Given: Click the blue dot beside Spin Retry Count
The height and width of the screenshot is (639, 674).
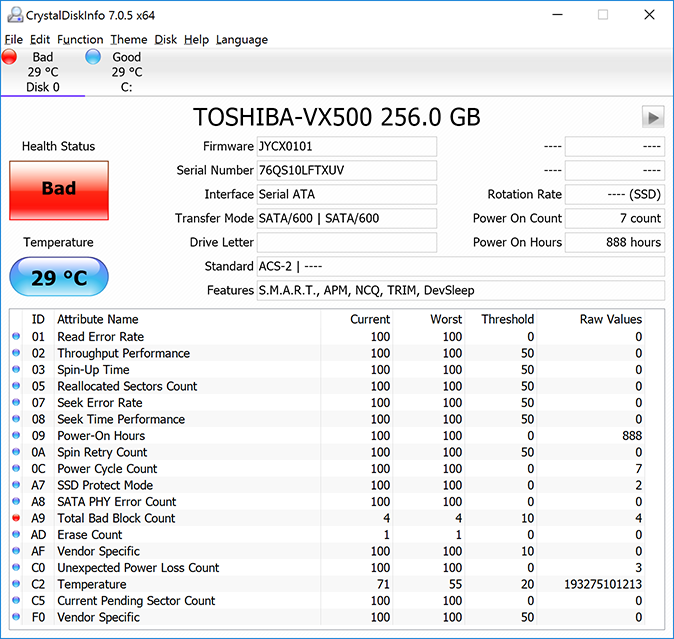Looking at the screenshot, I should point(16,452).
